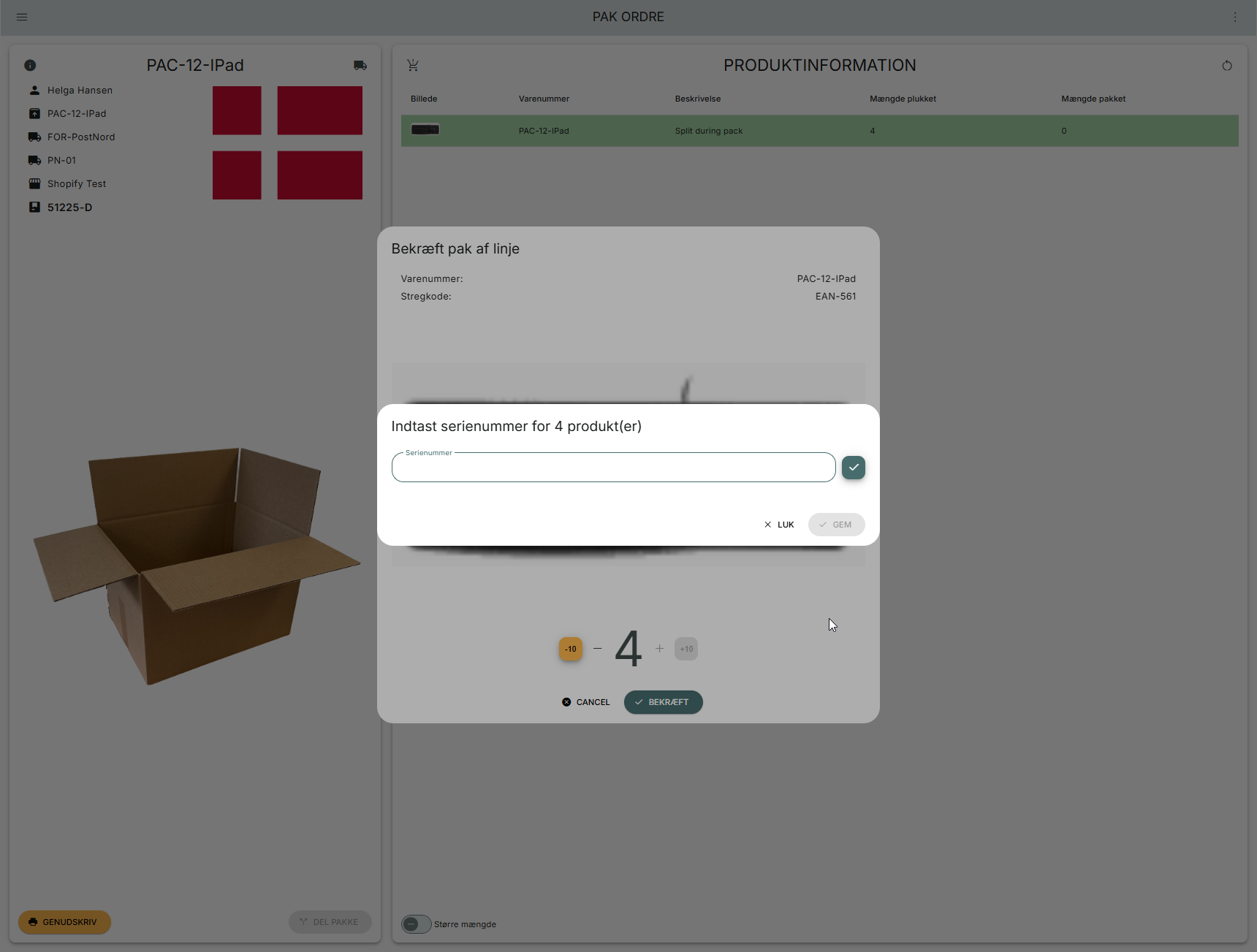Click the GEM save button
The image size is (1257, 952).
pyautogui.click(x=836, y=525)
